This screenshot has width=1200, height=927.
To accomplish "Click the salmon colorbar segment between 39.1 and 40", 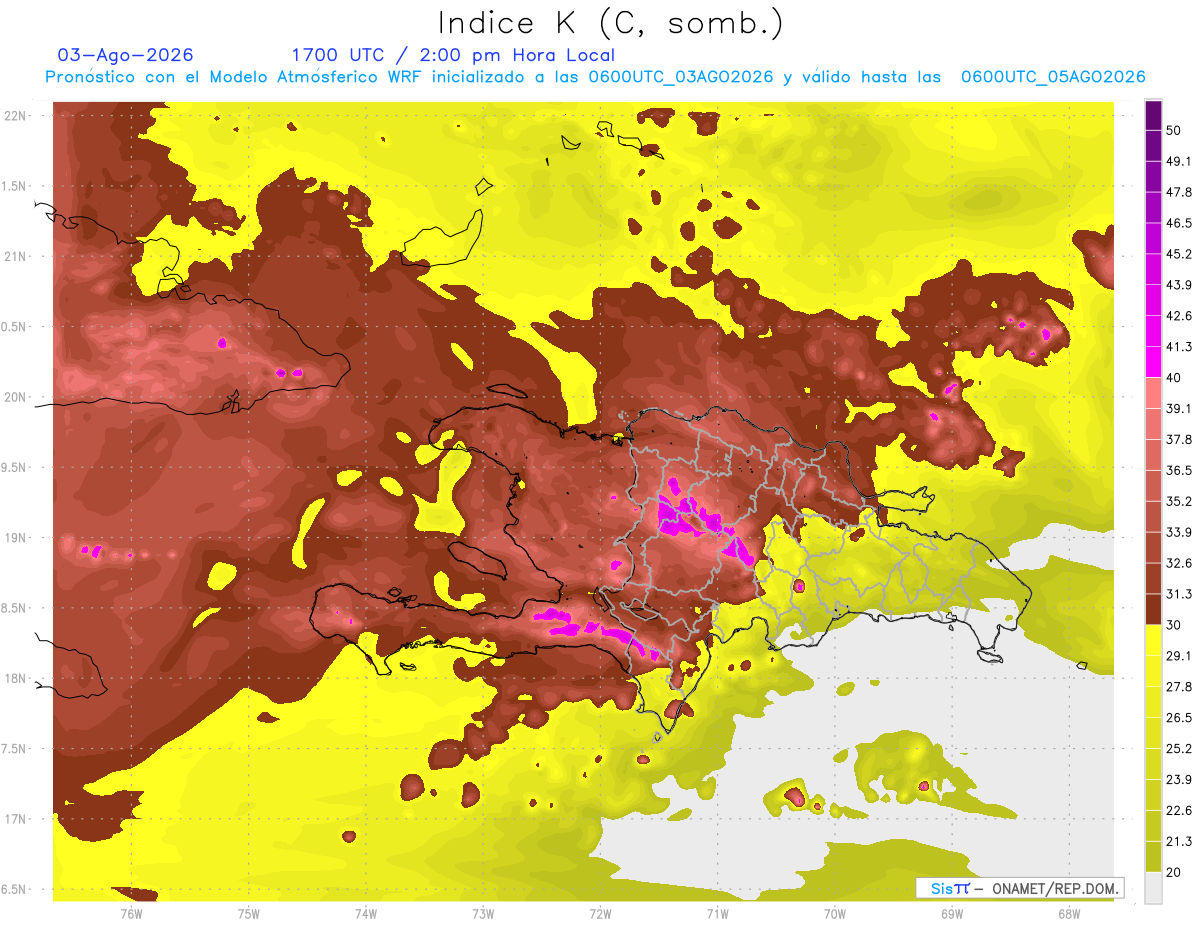I will pyautogui.click(x=1154, y=393).
